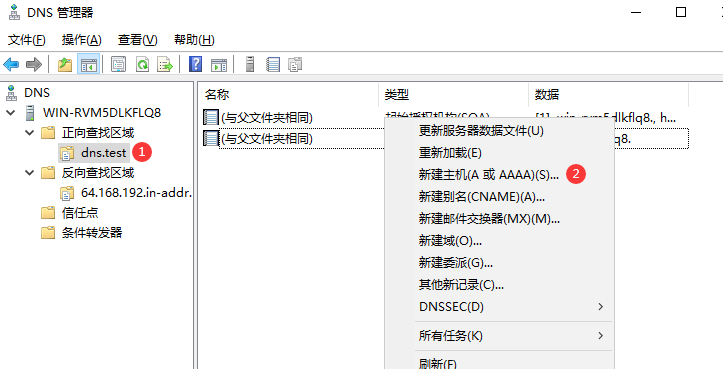Click the New record notepad toolbar icon
The height and width of the screenshot is (369, 723).
(273, 65)
